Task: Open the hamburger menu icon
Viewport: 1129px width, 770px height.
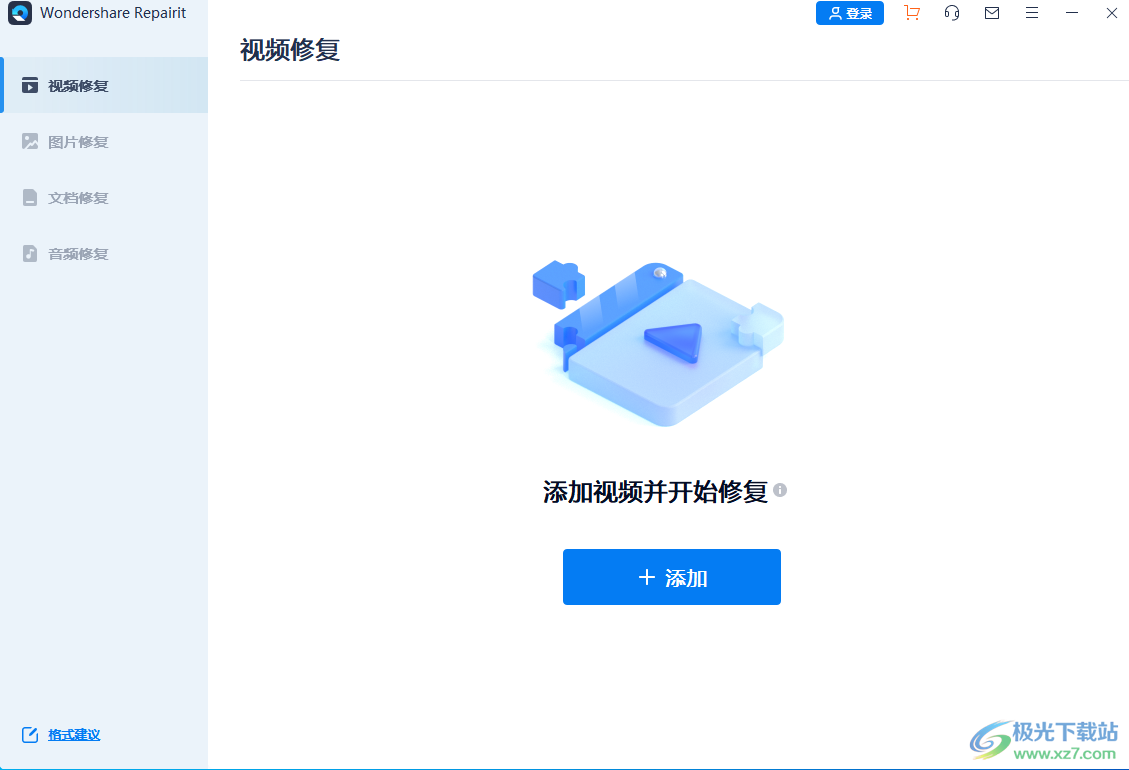Action: tap(1032, 13)
